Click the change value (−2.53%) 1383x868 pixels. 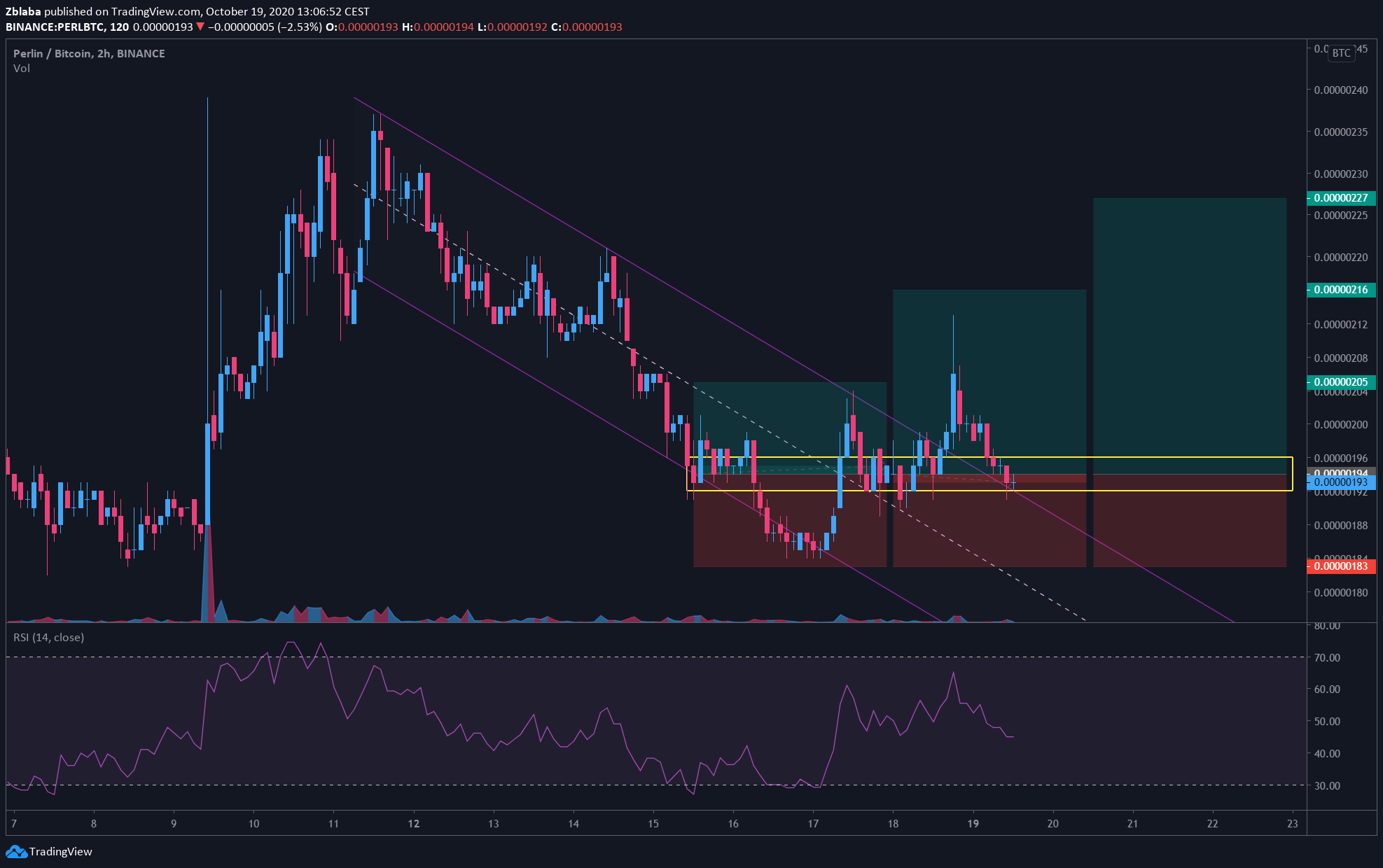pyautogui.click(x=299, y=27)
